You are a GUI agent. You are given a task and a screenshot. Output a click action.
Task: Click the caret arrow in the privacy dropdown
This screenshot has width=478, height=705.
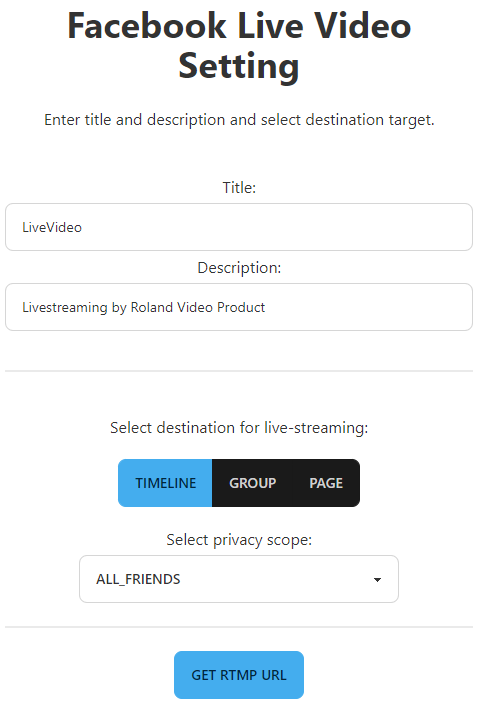point(377,580)
